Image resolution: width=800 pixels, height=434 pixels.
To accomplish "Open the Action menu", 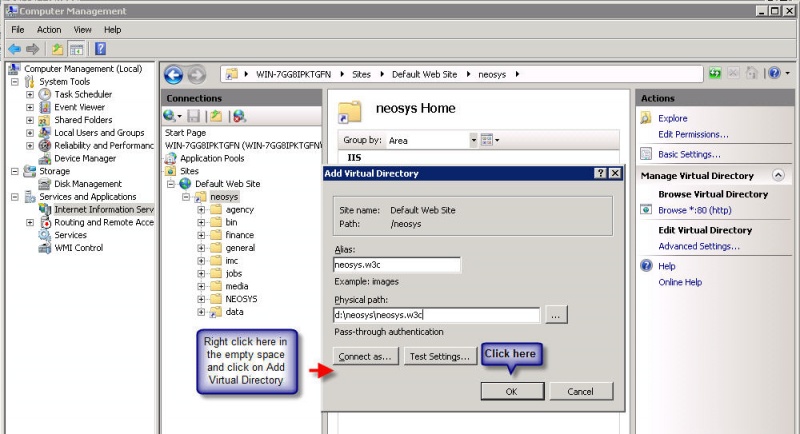I will (49, 30).
